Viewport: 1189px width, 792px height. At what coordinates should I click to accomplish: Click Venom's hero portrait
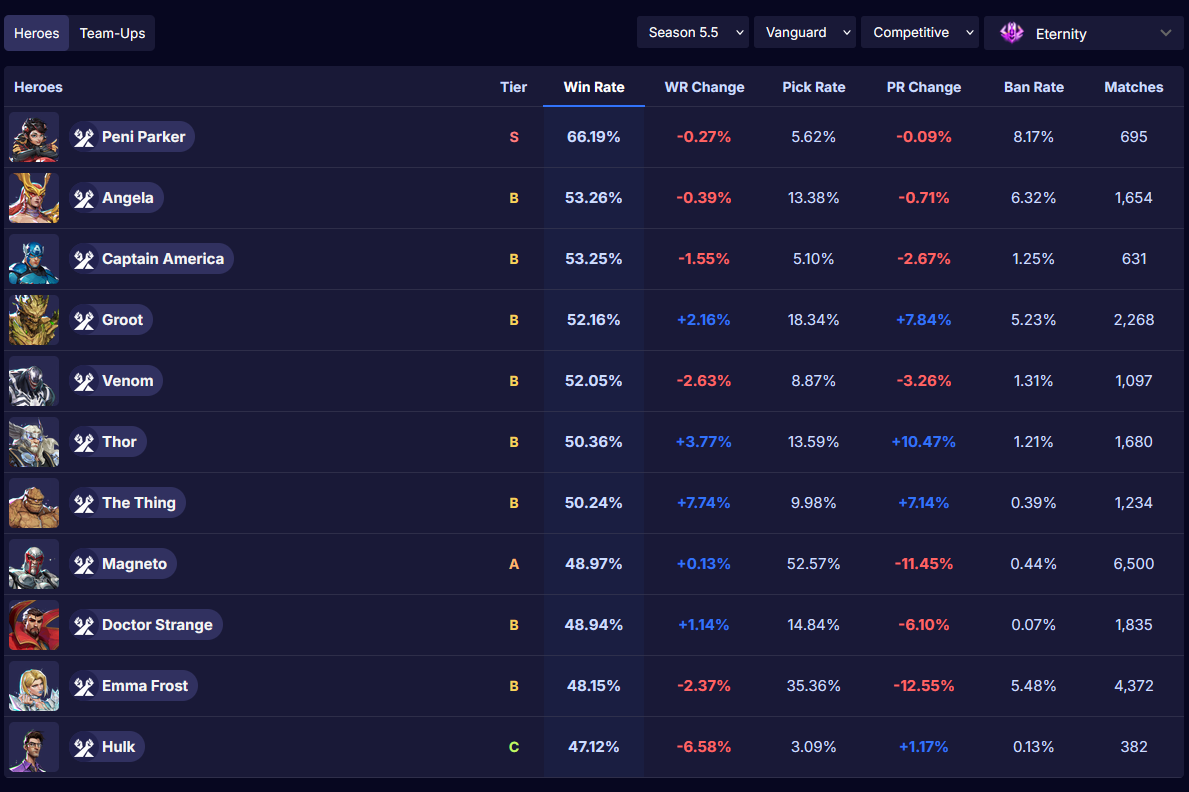33,381
